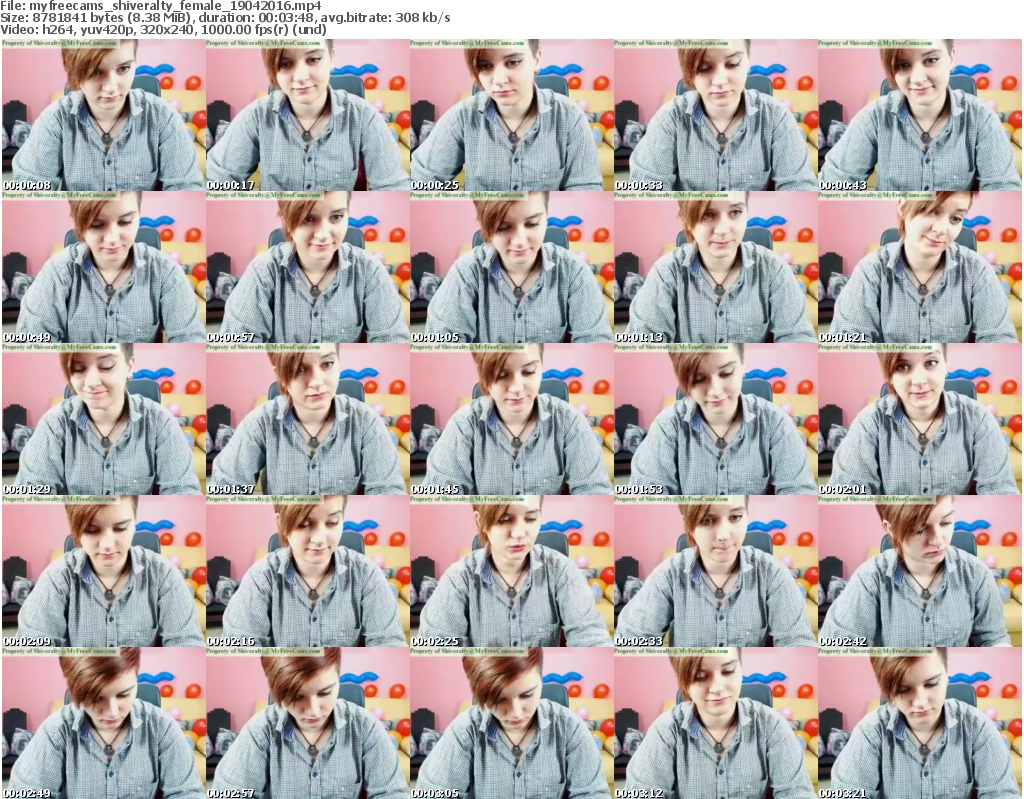This screenshot has width=1024, height=799.
Task: Select the frame stamped 00:01:13
Action: click(x=715, y=268)
